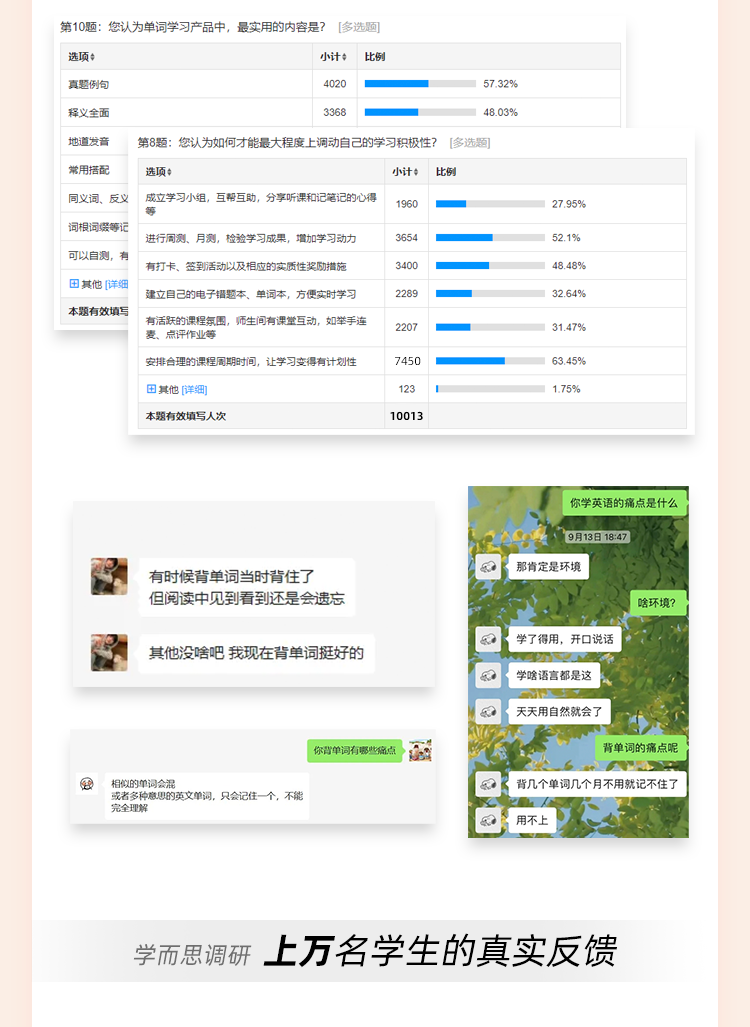Select 有打卡、签到活动 option text
The height and width of the screenshot is (1027, 750).
[x=246, y=266]
